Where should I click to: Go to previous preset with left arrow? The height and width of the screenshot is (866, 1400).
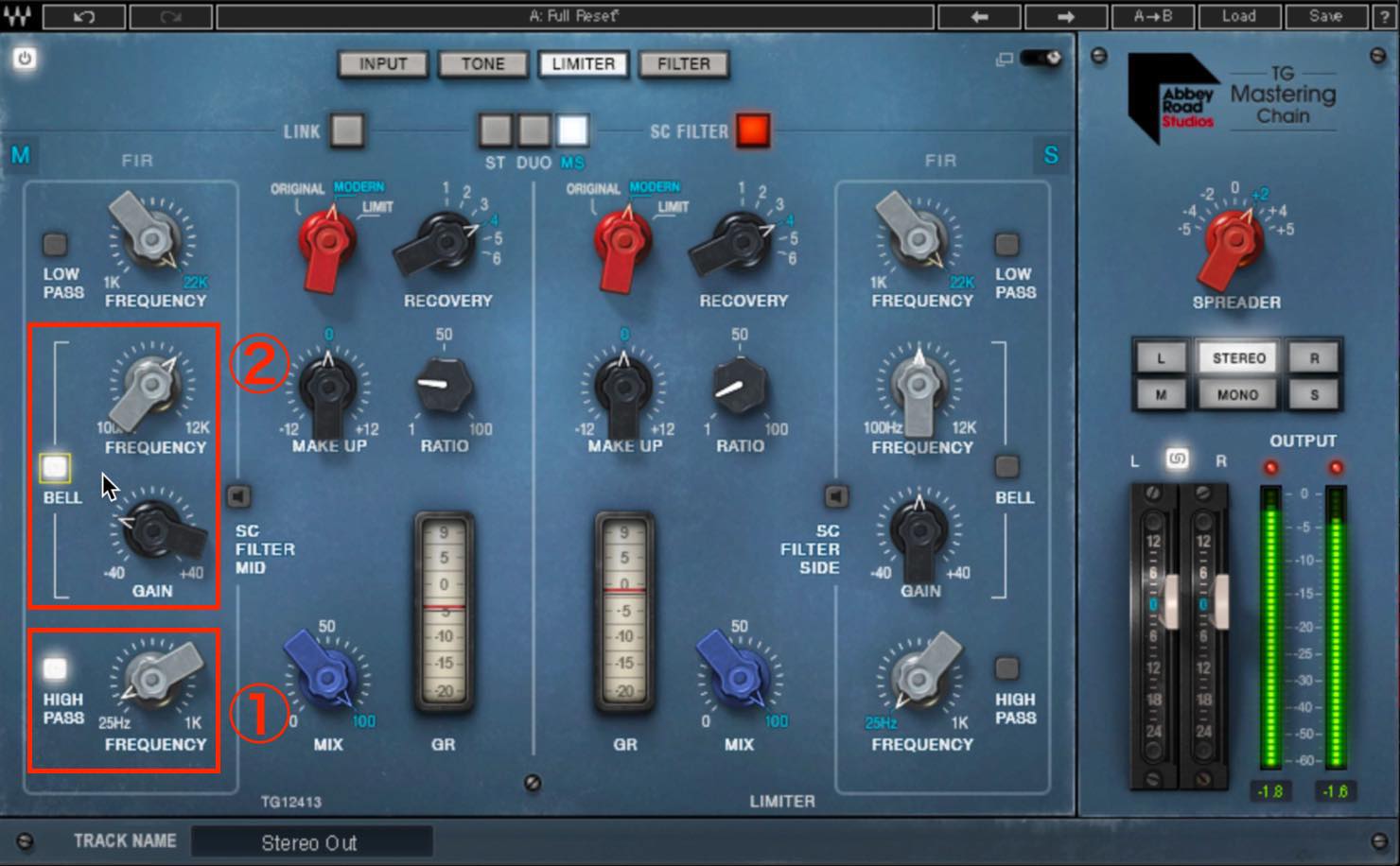(979, 16)
